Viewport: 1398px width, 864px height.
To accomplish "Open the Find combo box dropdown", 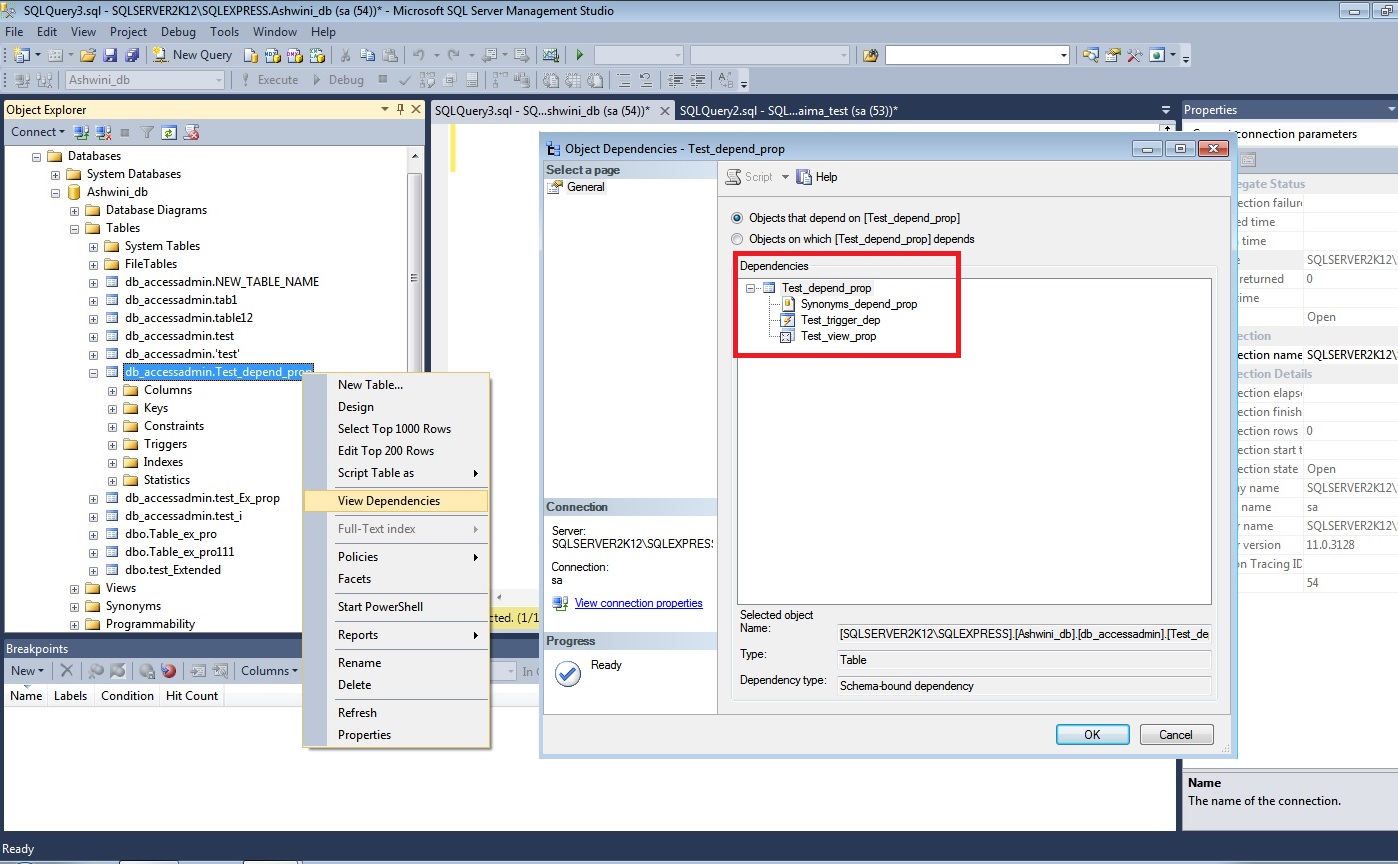I will [1063, 55].
